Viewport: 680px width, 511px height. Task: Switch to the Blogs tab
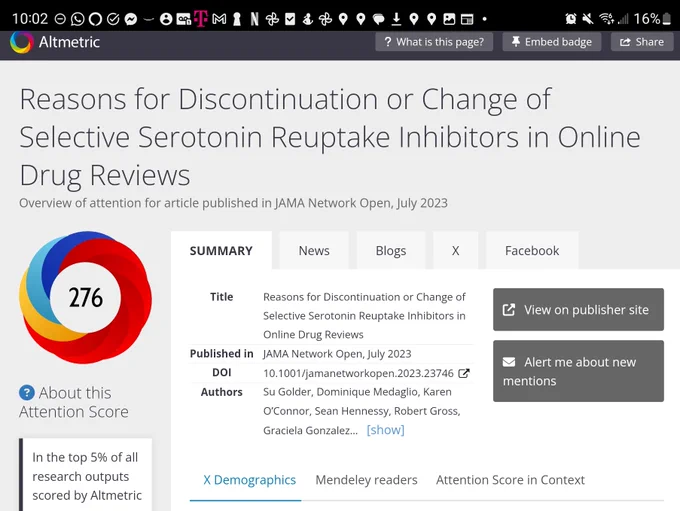coord(391,251)
